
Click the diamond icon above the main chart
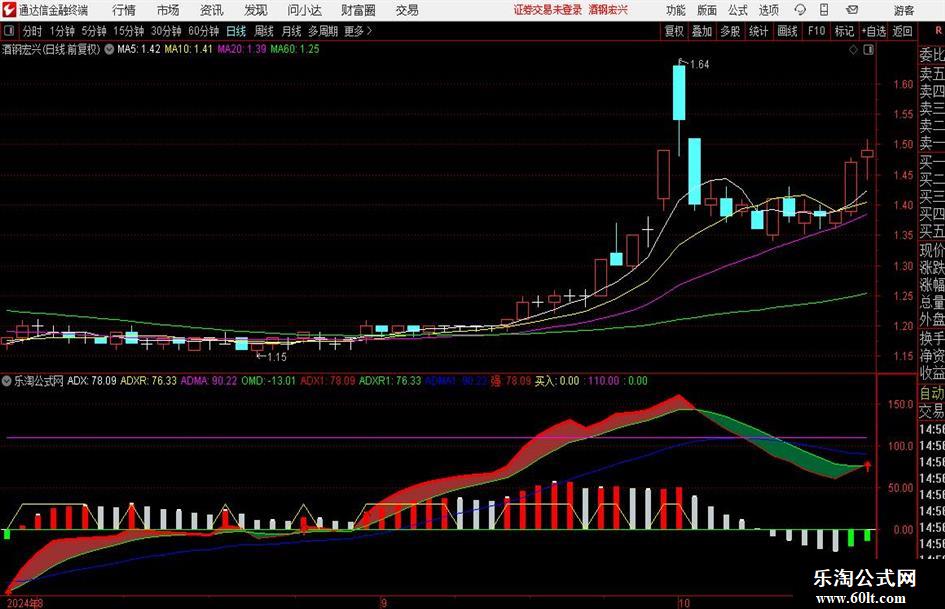(853, 50)
